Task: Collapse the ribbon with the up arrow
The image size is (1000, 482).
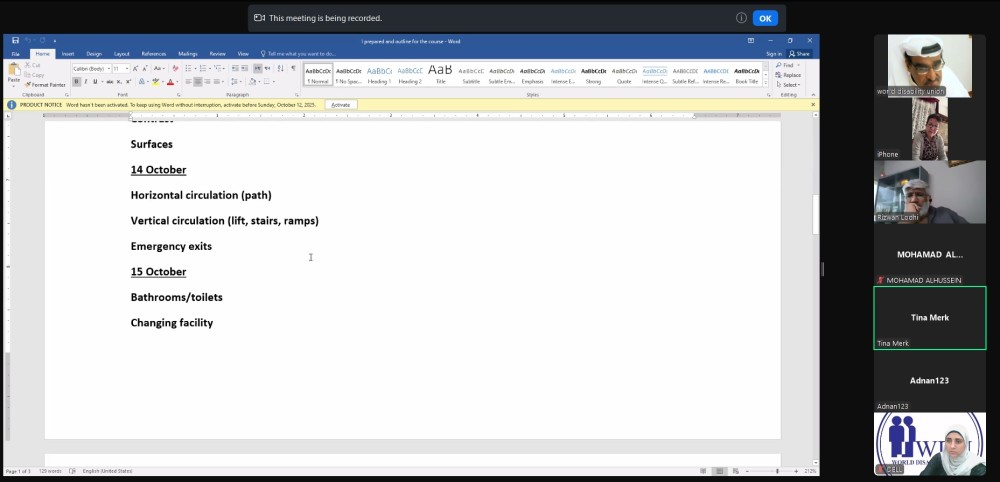Action: coord(812,94)
